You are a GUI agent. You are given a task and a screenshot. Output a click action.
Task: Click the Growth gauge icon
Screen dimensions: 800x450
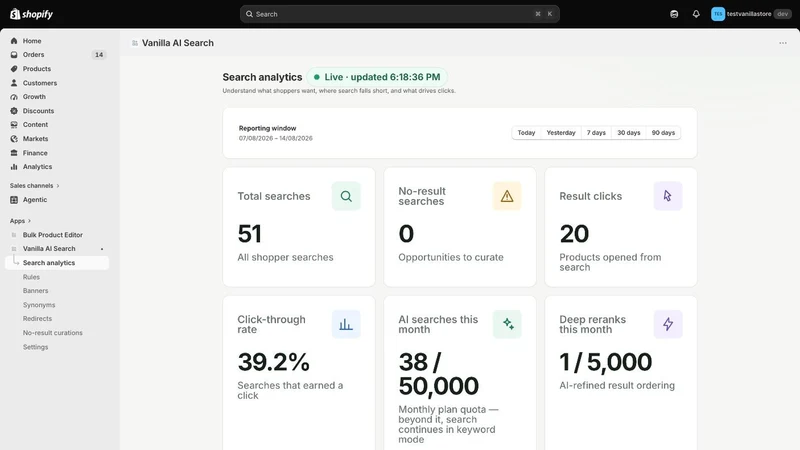(14, 97)
